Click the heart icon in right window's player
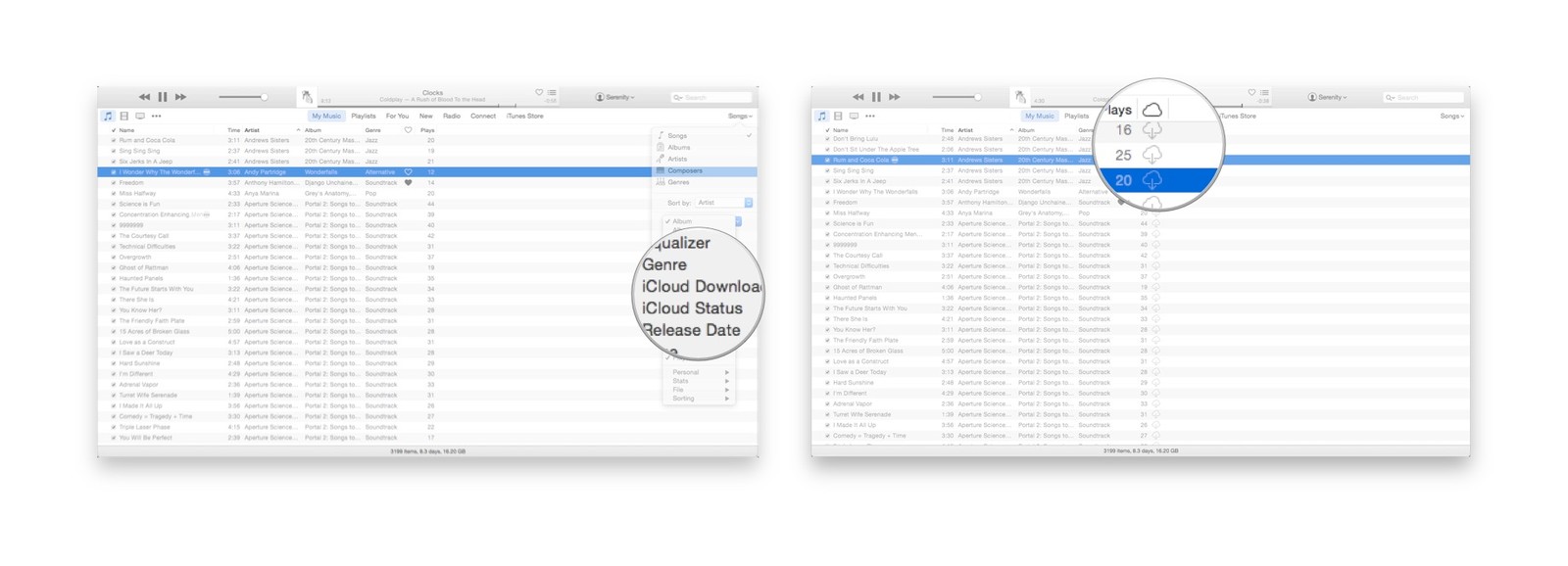Screen dimensions: 1568x566 [x=1251, y=92]
